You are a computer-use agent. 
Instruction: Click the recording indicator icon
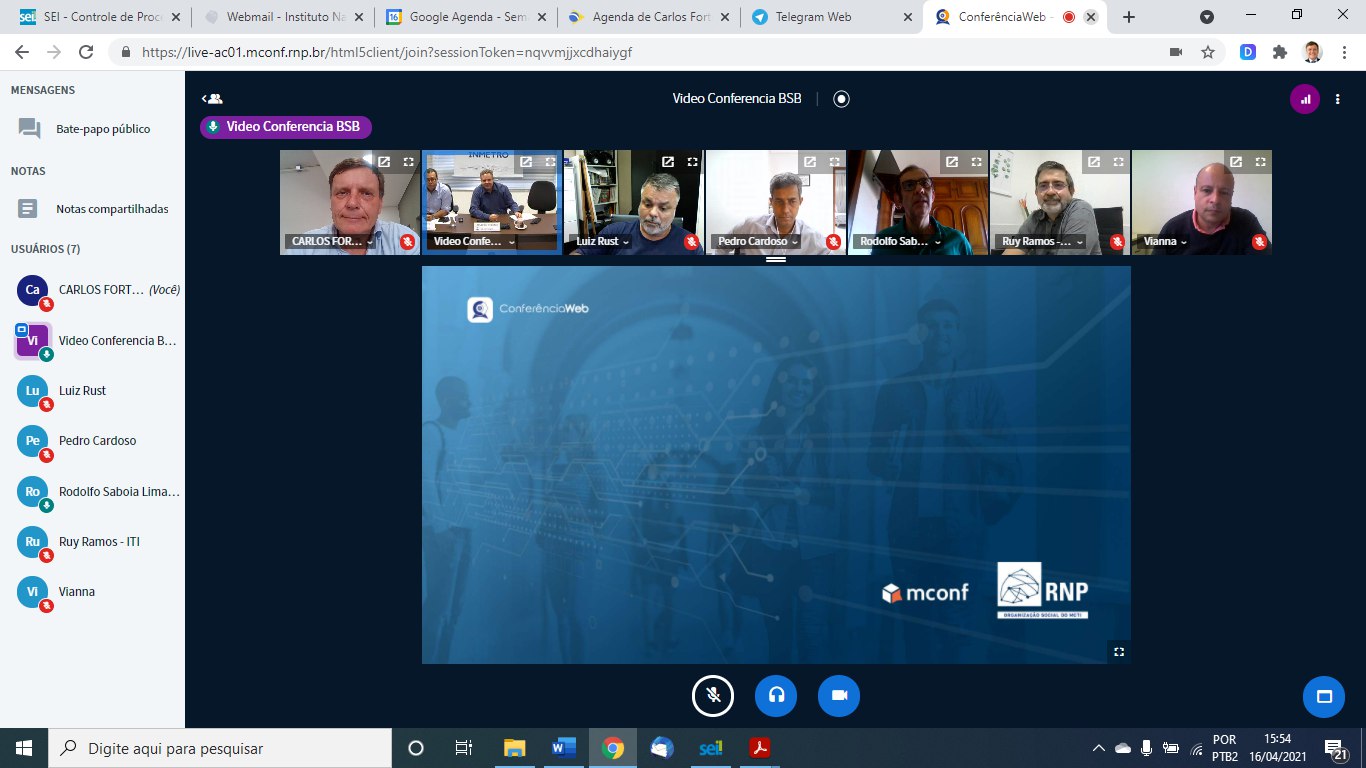click(841, 98)
